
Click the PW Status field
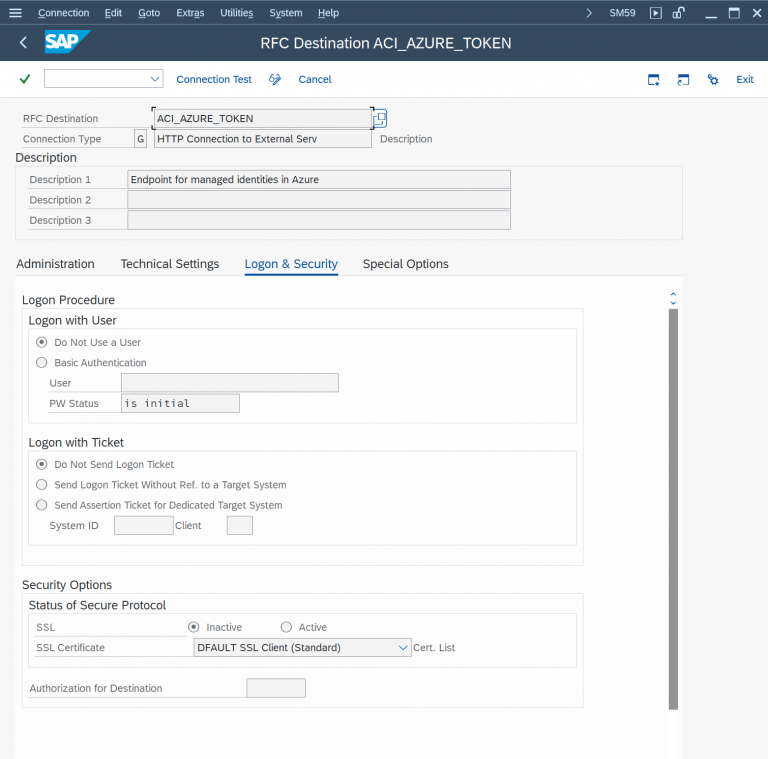click(180, 403)
